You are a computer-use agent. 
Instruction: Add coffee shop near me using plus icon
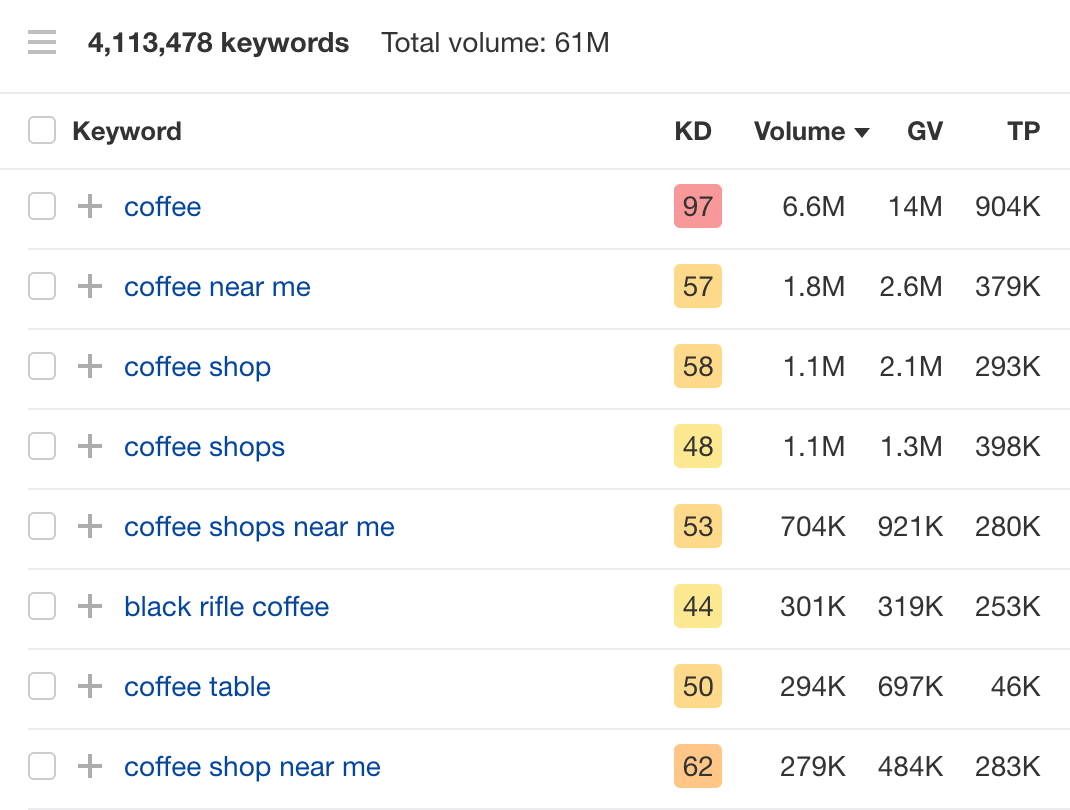pyautogui.click(x=89, y=766)
